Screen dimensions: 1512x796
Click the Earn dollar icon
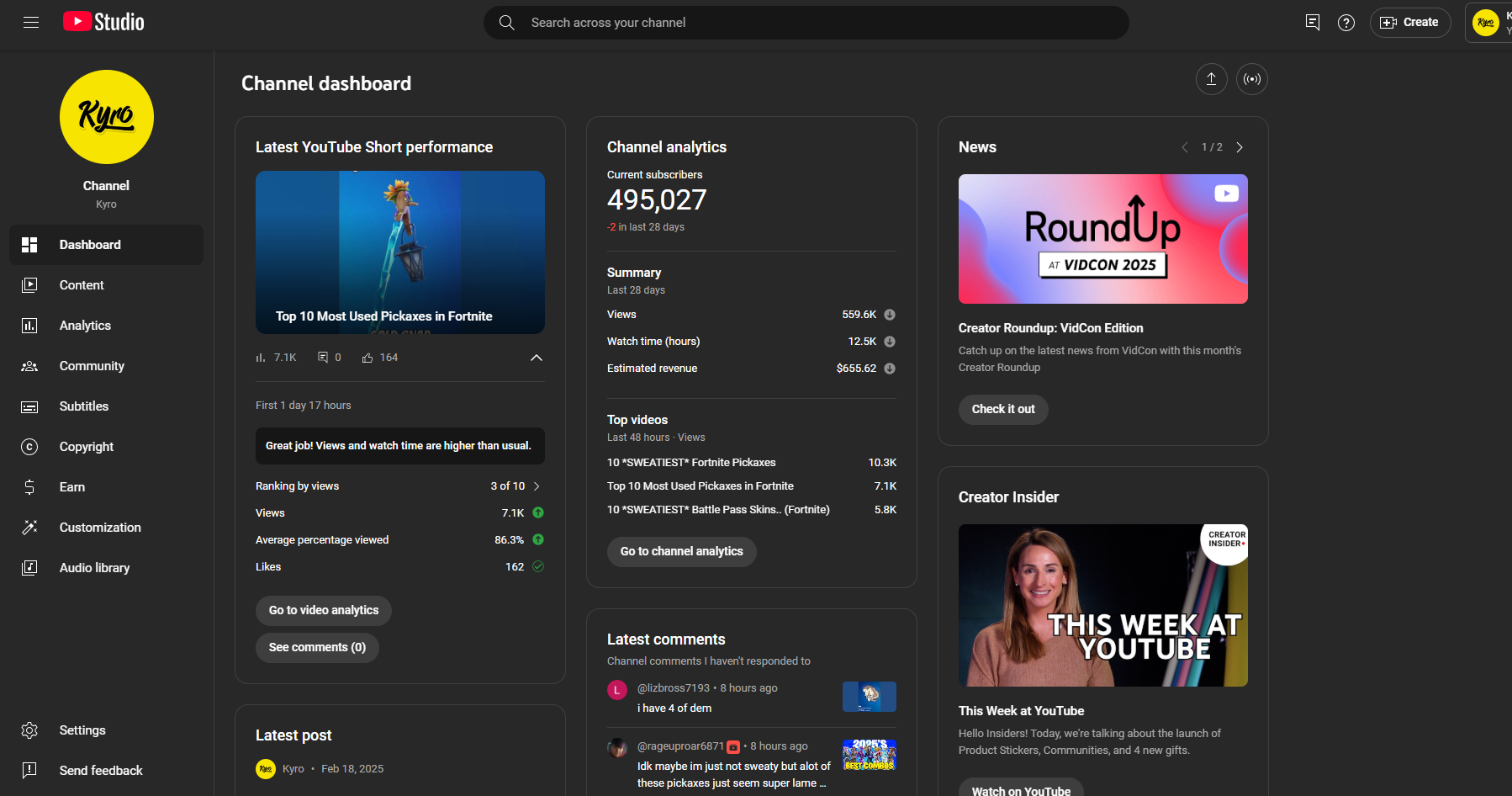tap(29, 487)
